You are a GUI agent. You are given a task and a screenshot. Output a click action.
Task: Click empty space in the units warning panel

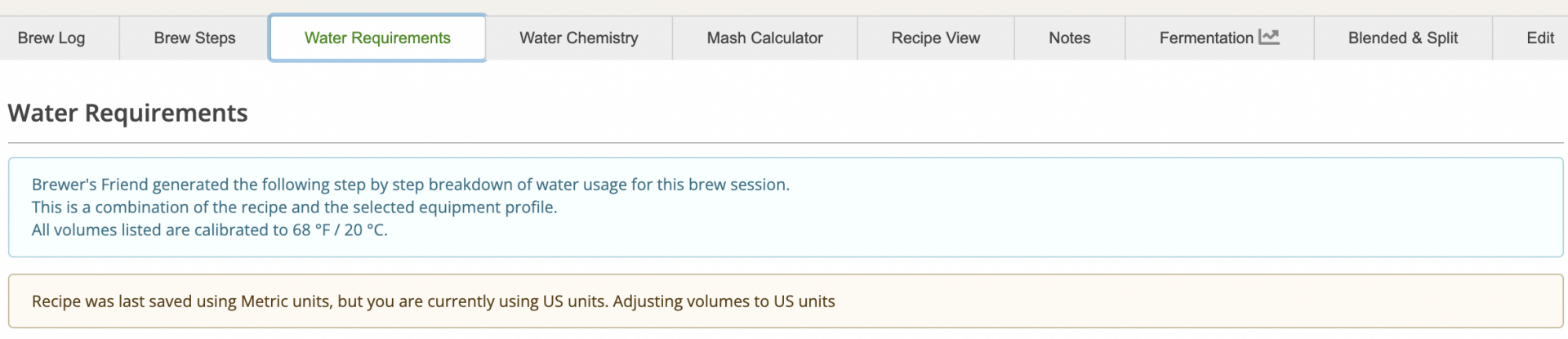pyautogui.click(x=1184, y=301)
